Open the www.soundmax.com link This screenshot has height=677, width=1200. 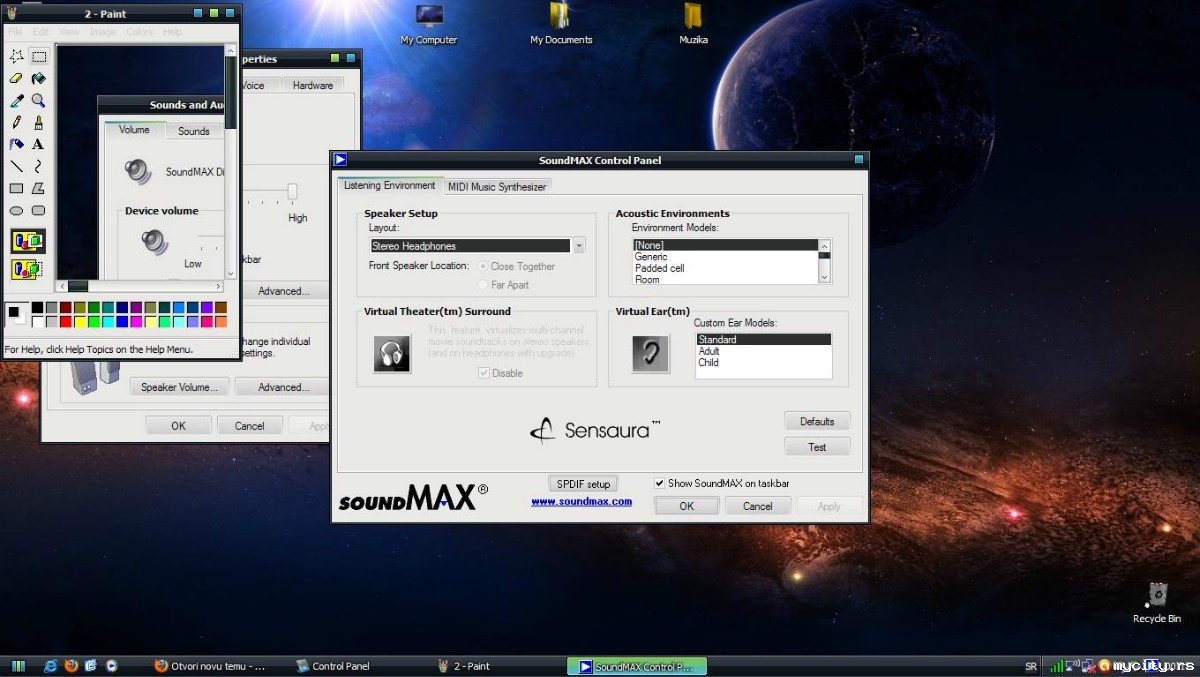pos(581,502)
